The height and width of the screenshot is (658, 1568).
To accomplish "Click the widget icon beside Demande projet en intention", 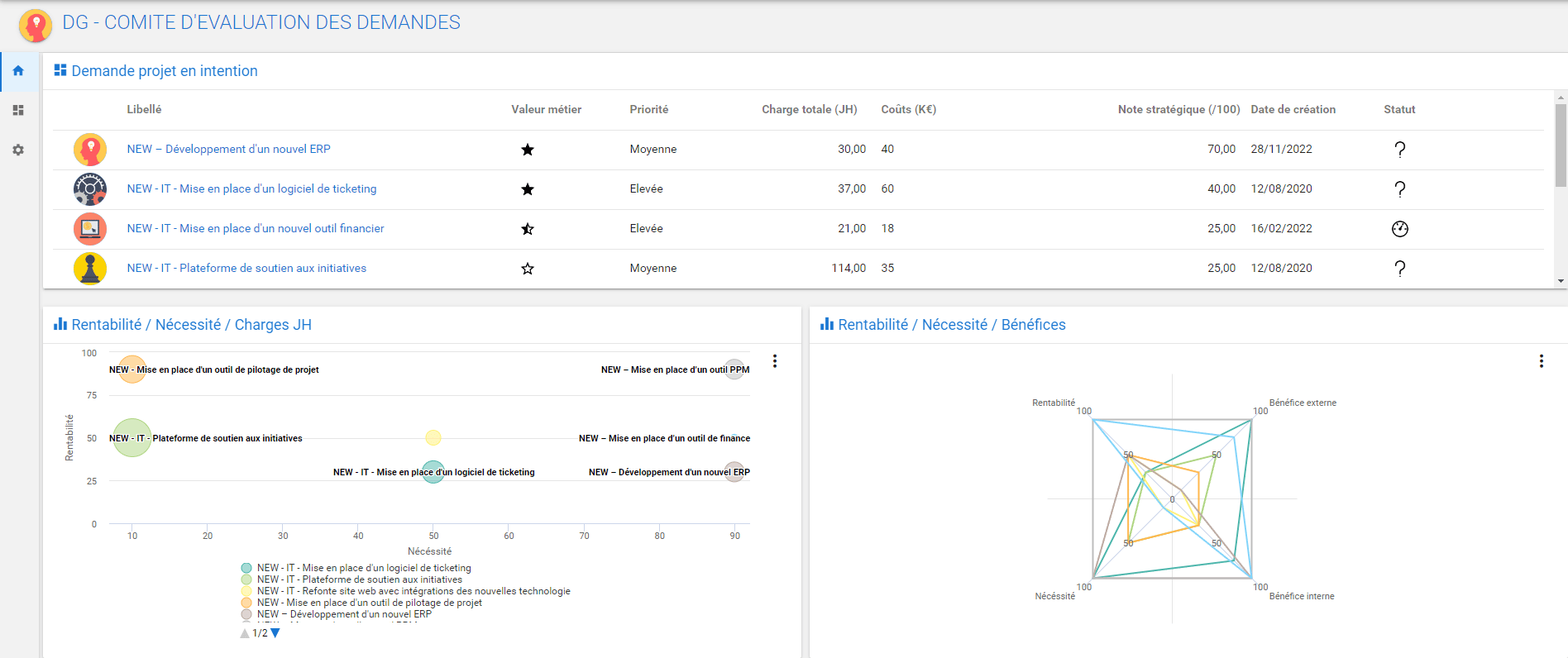I will point(60,70).
